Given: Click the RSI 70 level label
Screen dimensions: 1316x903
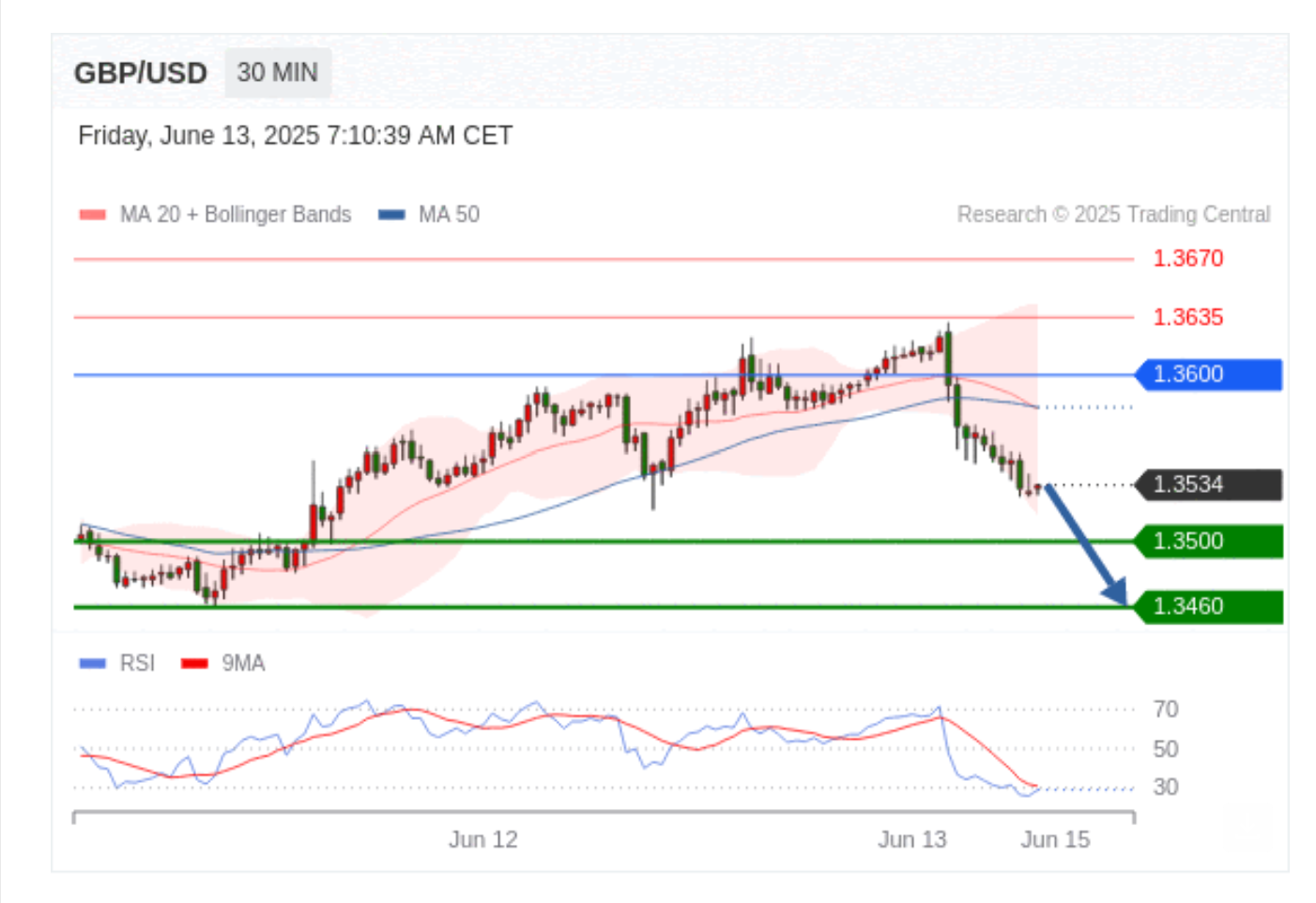Looking at the screenshot, I should point(1166,710).
